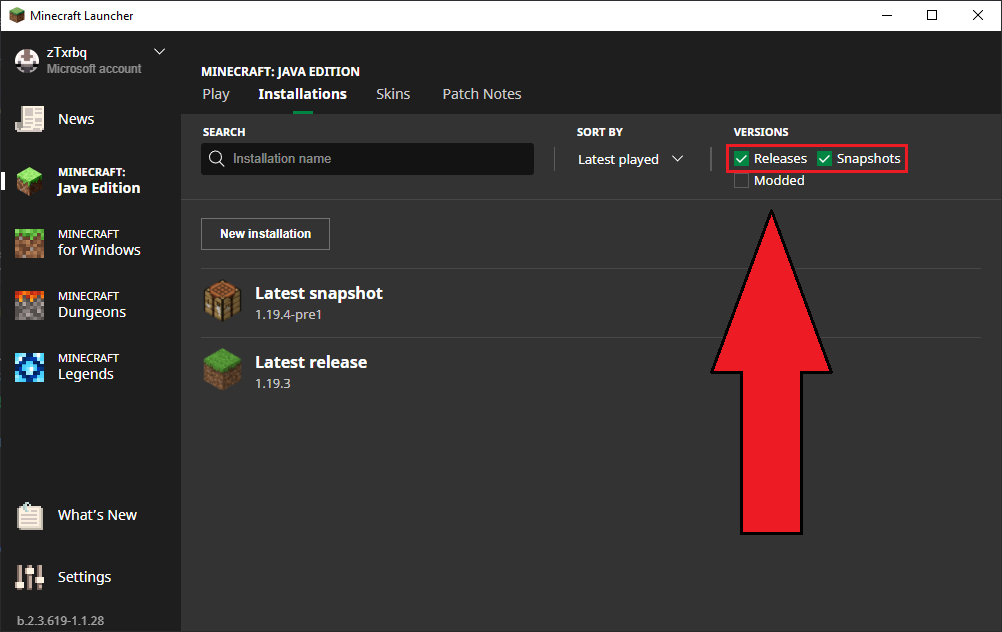The image size is (1002, 632).
Task: Select the Installations tab
Action: tap(302, 94)
